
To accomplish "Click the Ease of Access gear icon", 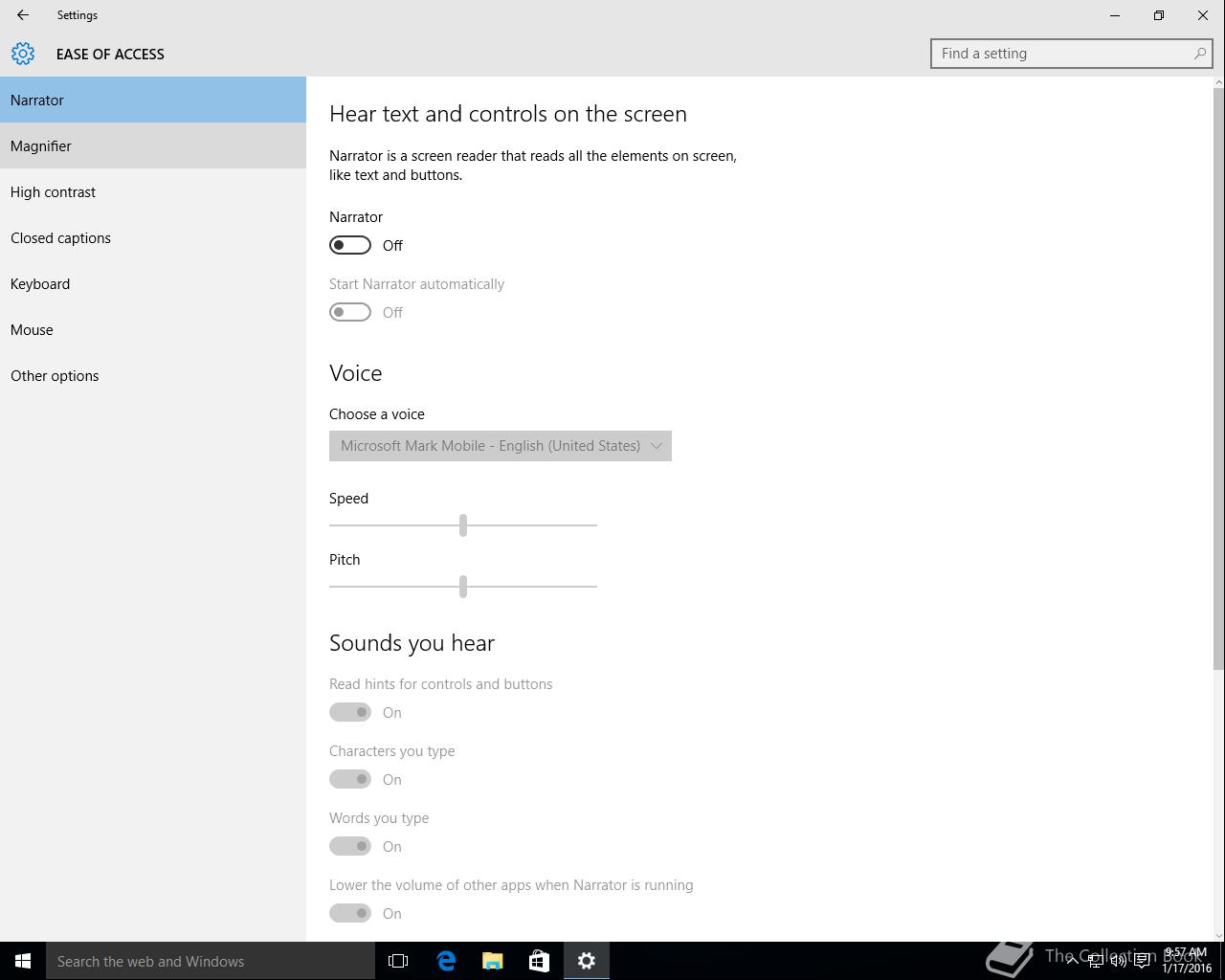I will point(23,54).
